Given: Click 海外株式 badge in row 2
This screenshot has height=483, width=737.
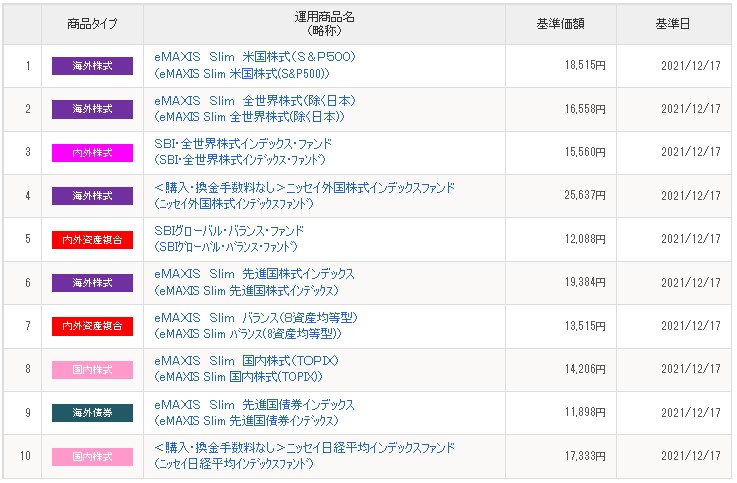Looking at the screenshot, I should pyautogui.click(x=92, y=109).
